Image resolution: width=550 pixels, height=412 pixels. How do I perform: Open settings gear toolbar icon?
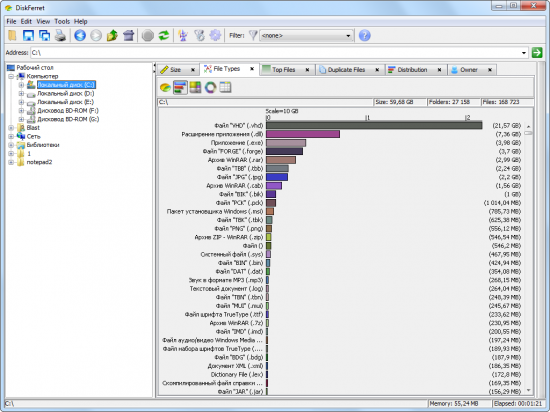pos(215,35)
